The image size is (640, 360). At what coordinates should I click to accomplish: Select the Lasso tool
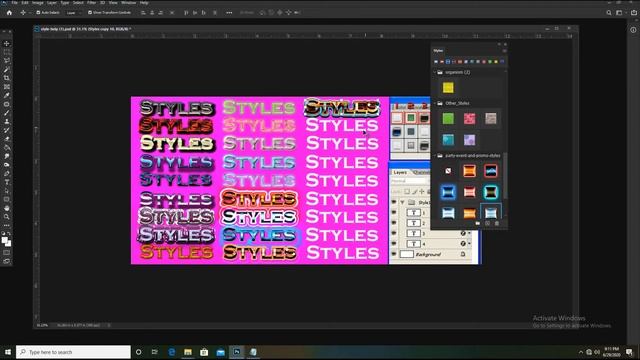tap(7, 60)
